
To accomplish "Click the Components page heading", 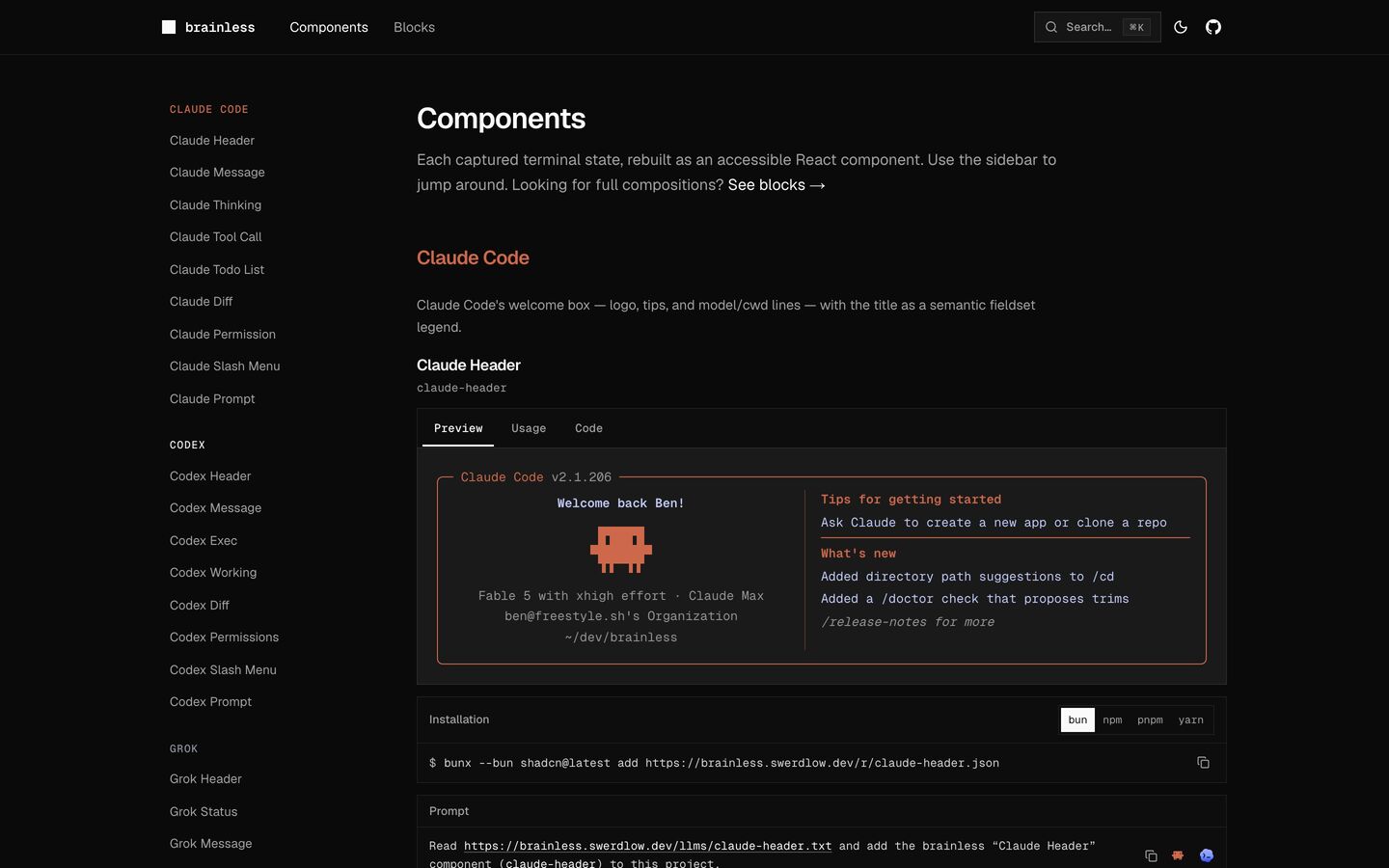I will tap(501, 118).
